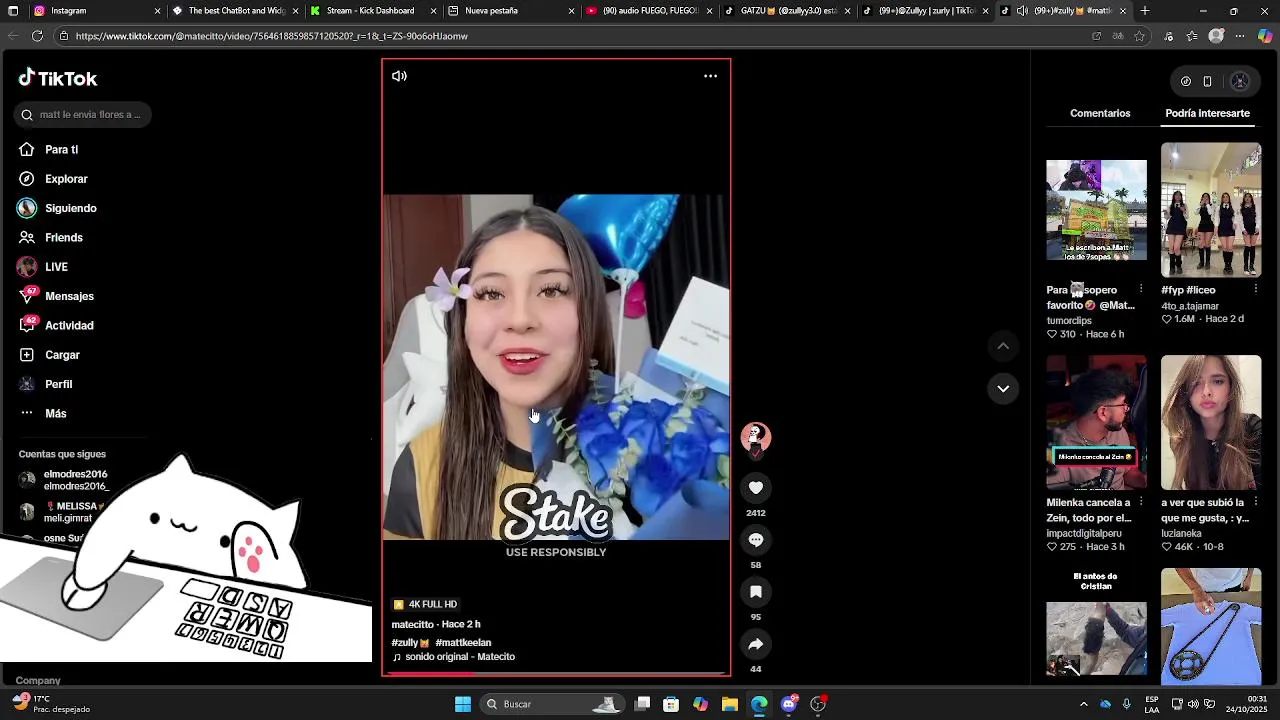The height and width of the screenshot is (720, 1280).
Task: Click the browser address bar URL
Action: (x=271, y=36)
